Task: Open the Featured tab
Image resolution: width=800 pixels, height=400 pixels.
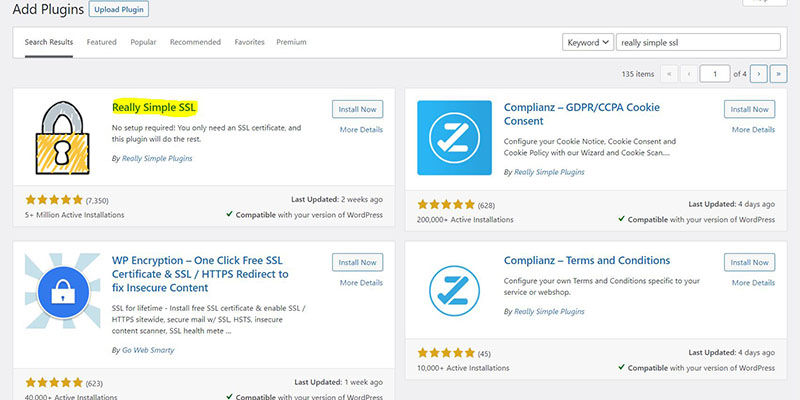Action: pyautogui.click(x=102, y=42)
